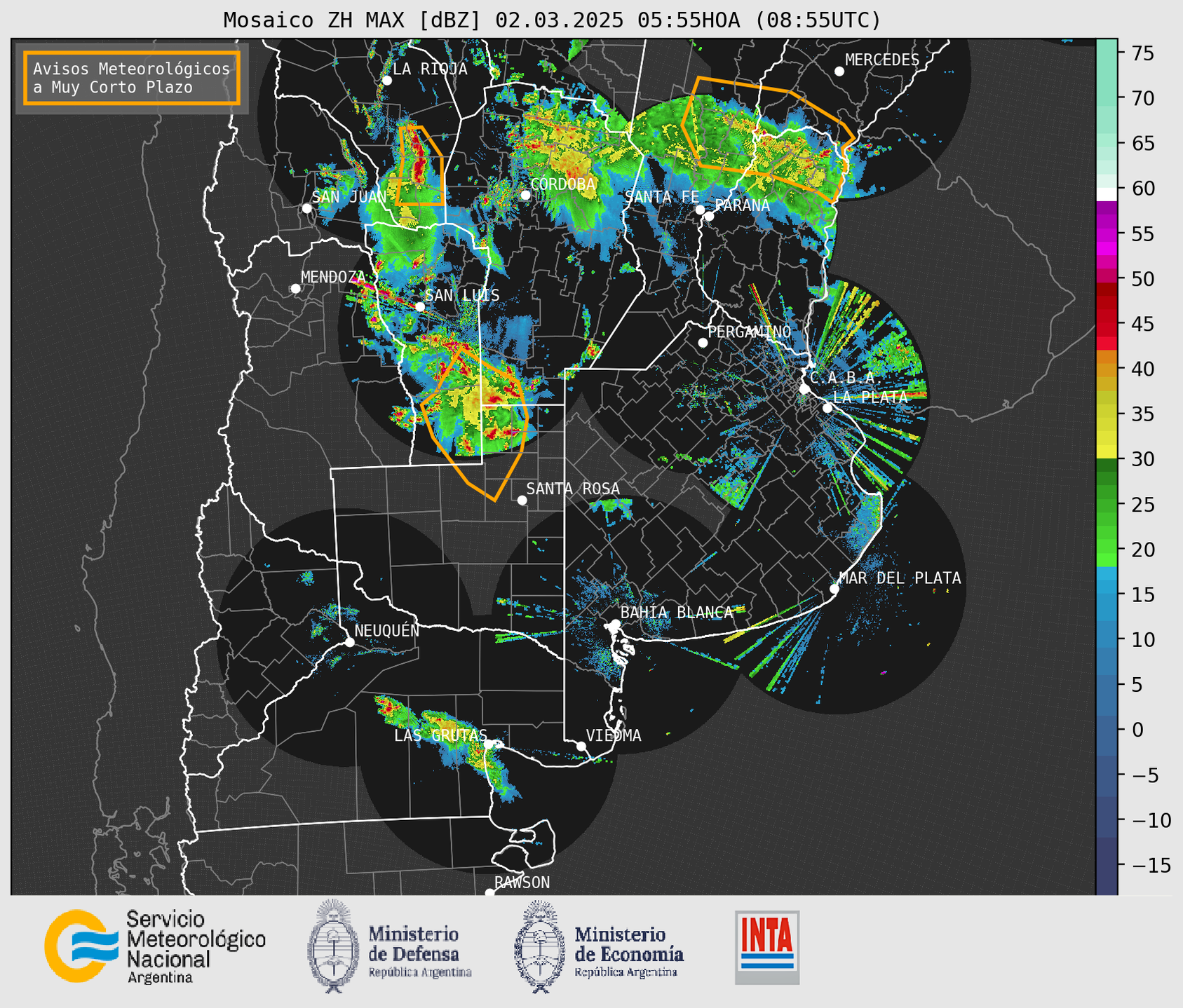
Task: Click the SANTA FE city label
Action: pyautogui.click(x=662, y=196)
